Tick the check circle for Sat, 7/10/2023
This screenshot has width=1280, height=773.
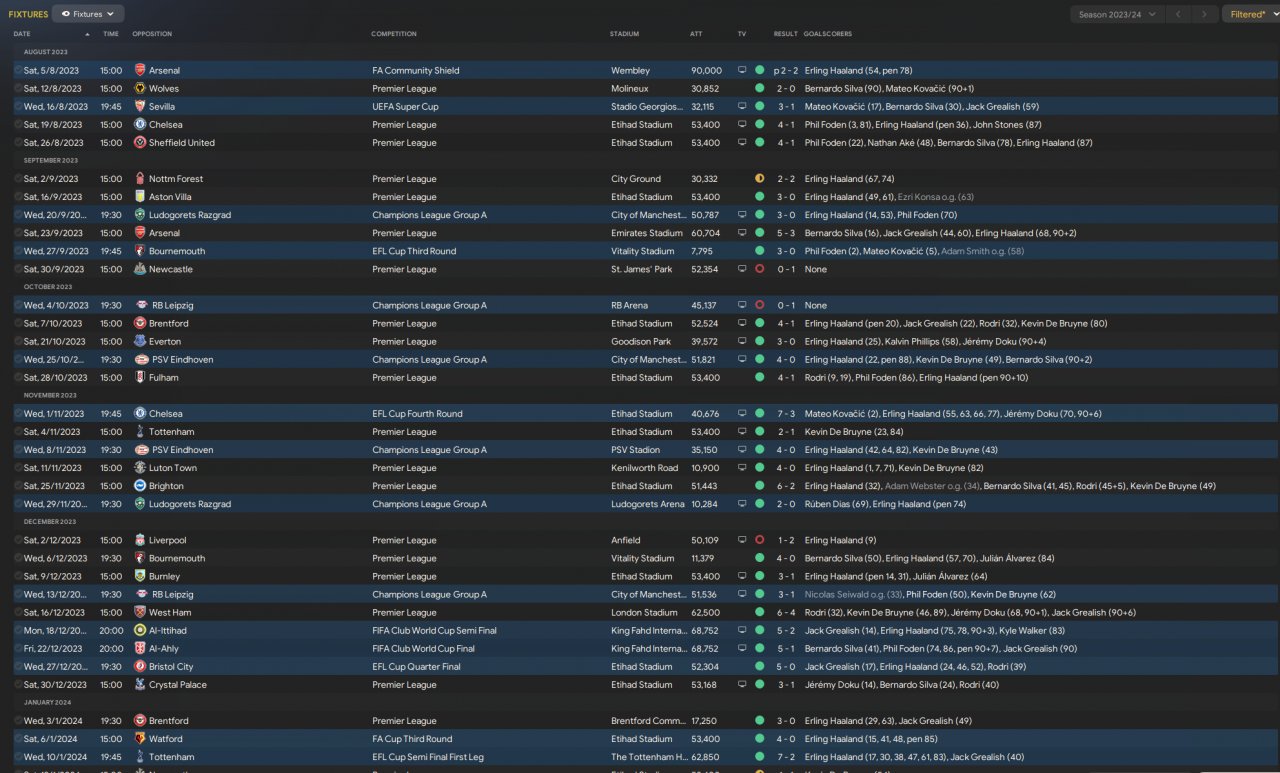[x=18, y=324]
